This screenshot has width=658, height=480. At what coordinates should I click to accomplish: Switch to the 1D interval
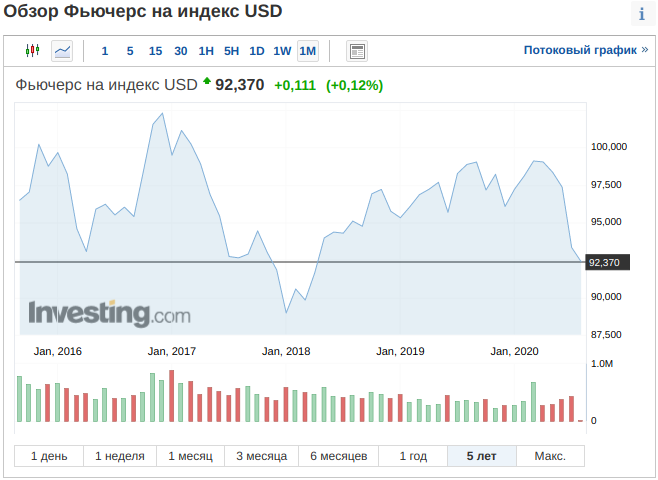[x=257, y=51]
